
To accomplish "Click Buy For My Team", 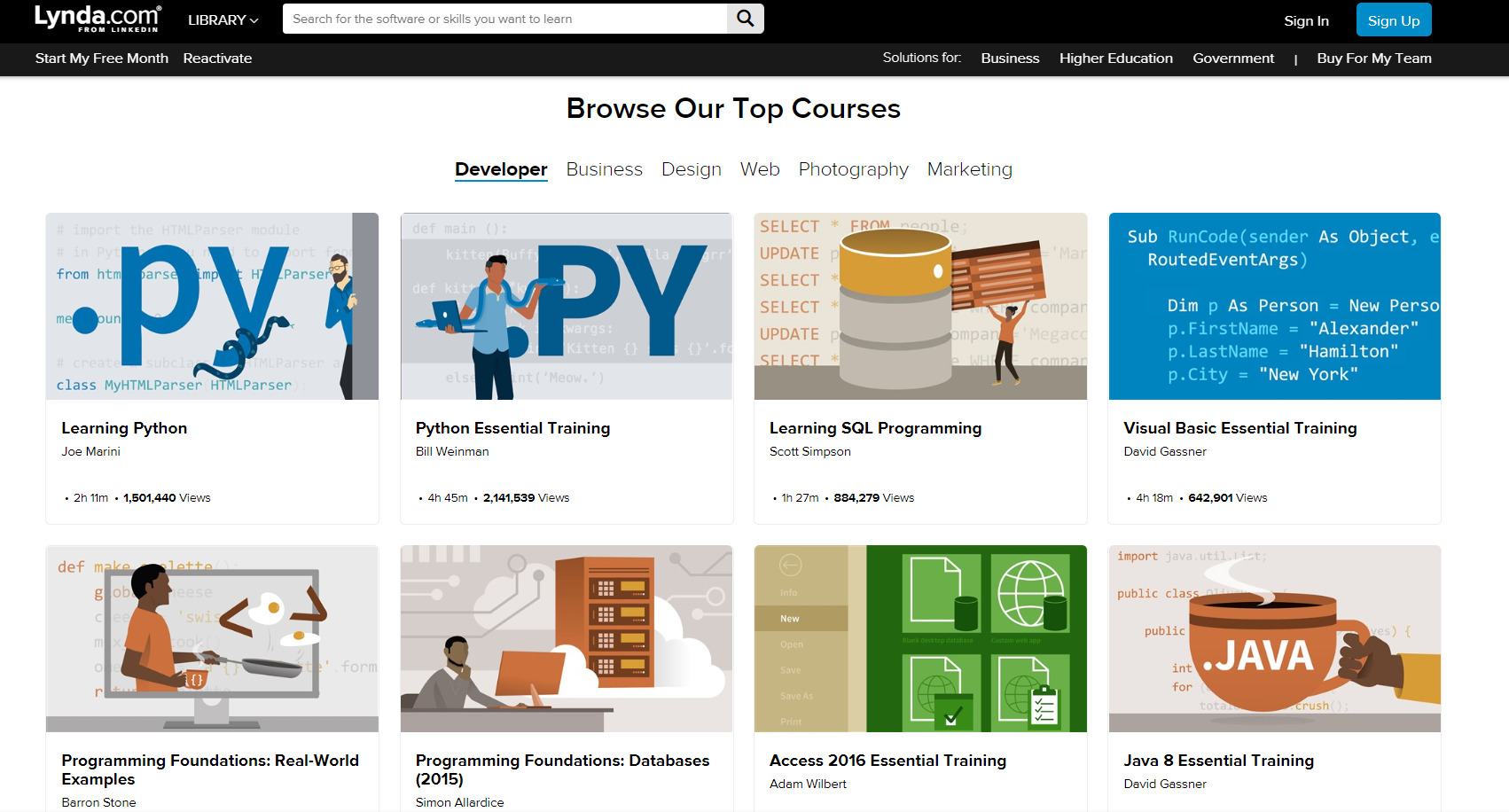I will 1374,59.
